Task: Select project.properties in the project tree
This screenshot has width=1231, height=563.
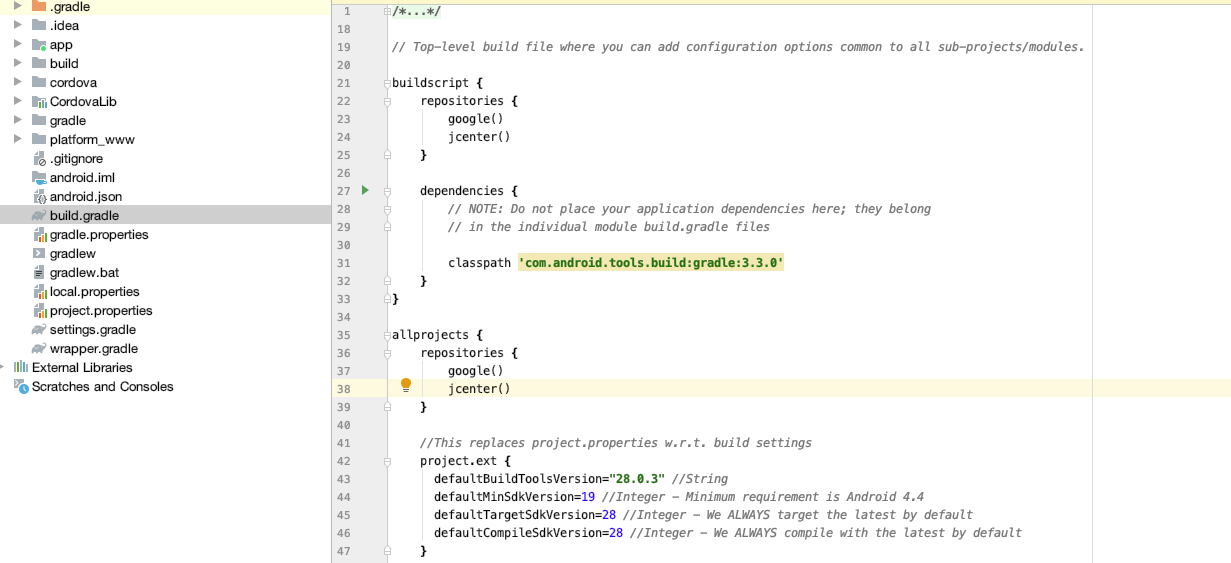Action: tap(101, 310)
